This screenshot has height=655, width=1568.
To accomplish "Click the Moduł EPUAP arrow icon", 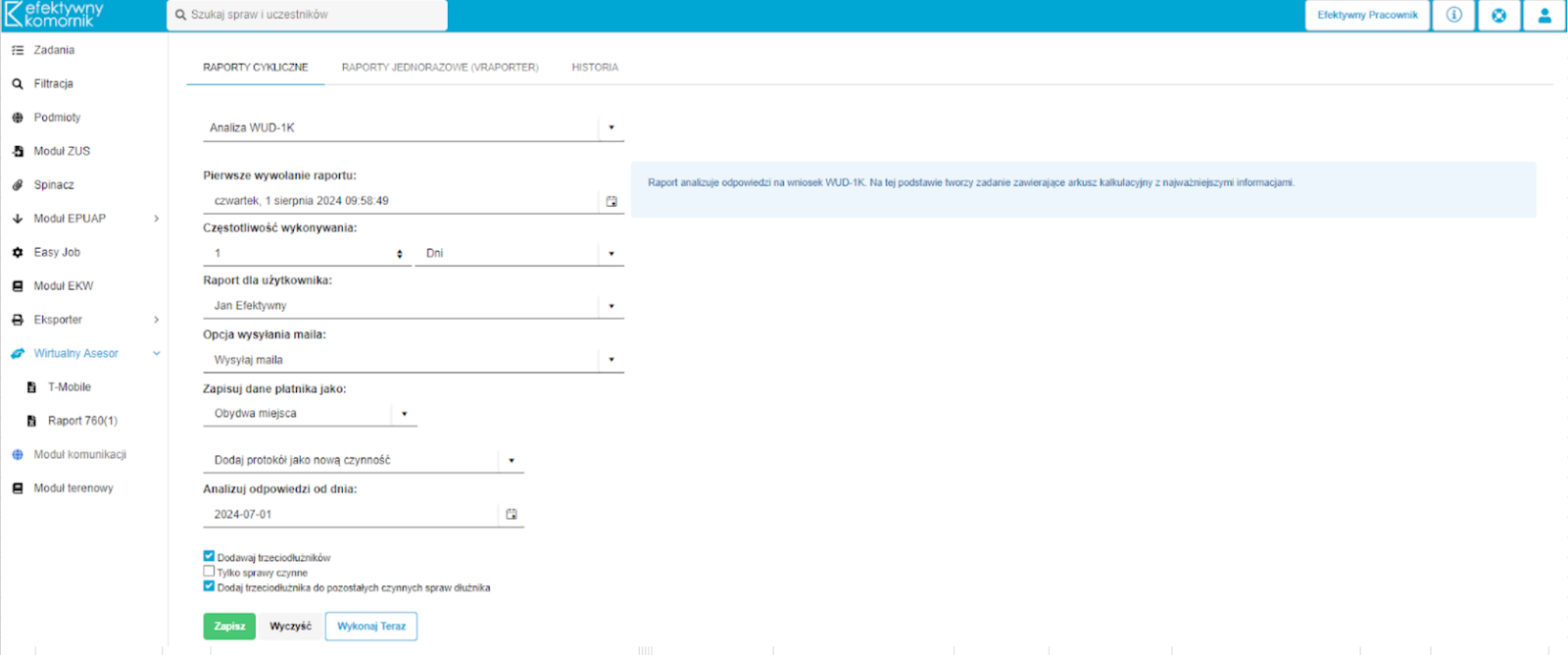I will pos(18,219).
